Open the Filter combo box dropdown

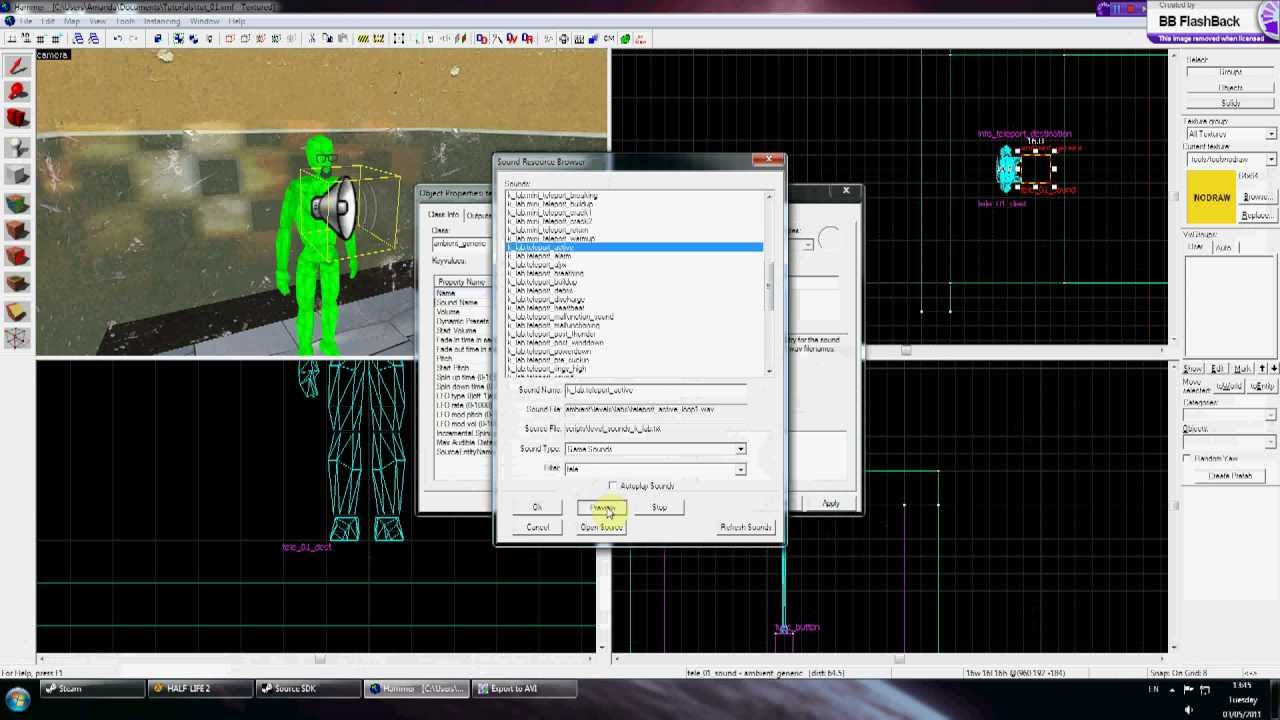click(740, 469)
